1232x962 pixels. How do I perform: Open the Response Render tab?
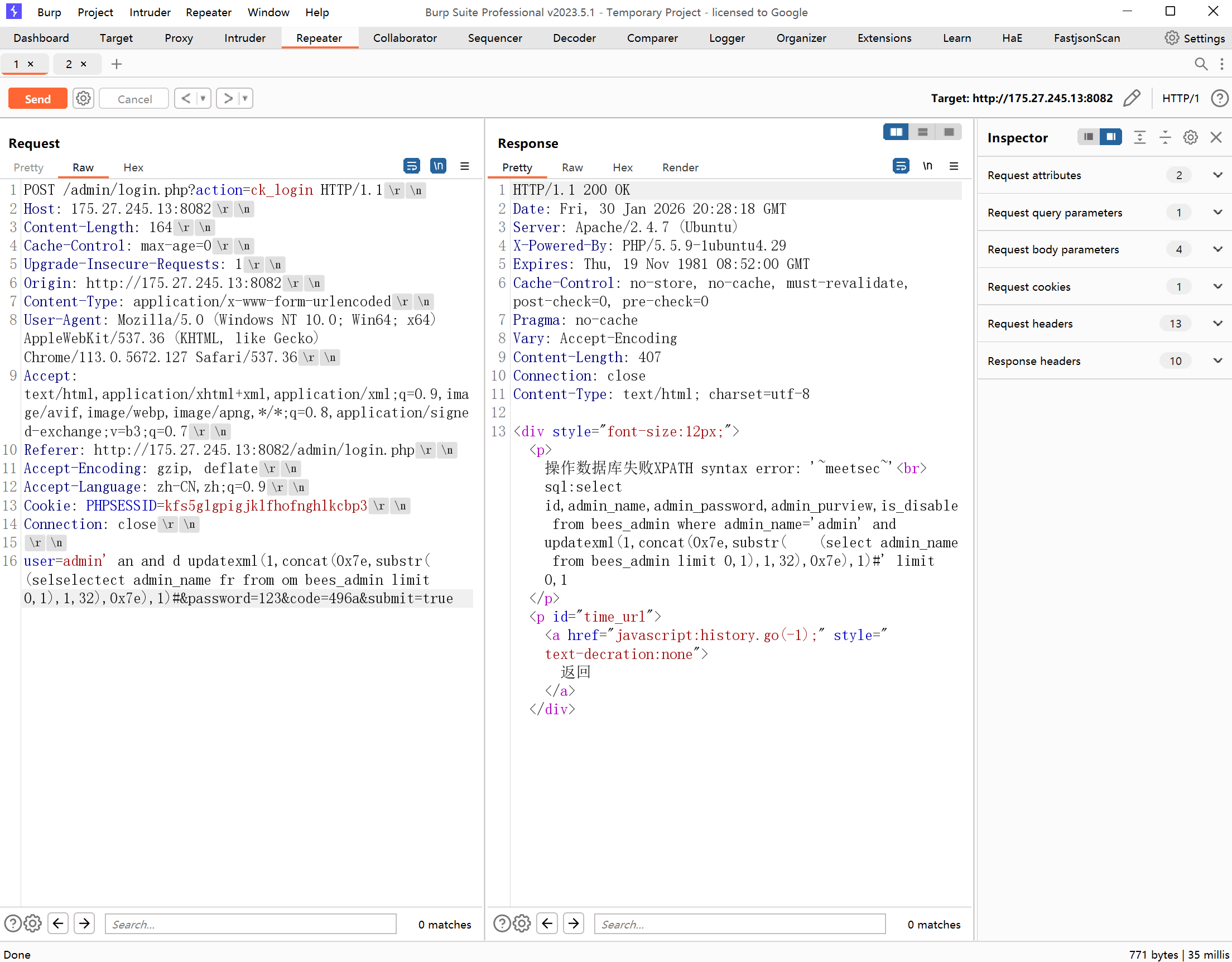point(680,167)
